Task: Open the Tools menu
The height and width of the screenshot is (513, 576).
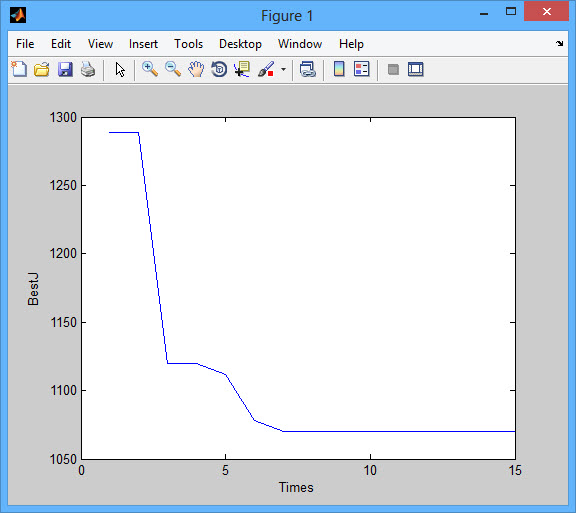Action: tap(188, 44)
